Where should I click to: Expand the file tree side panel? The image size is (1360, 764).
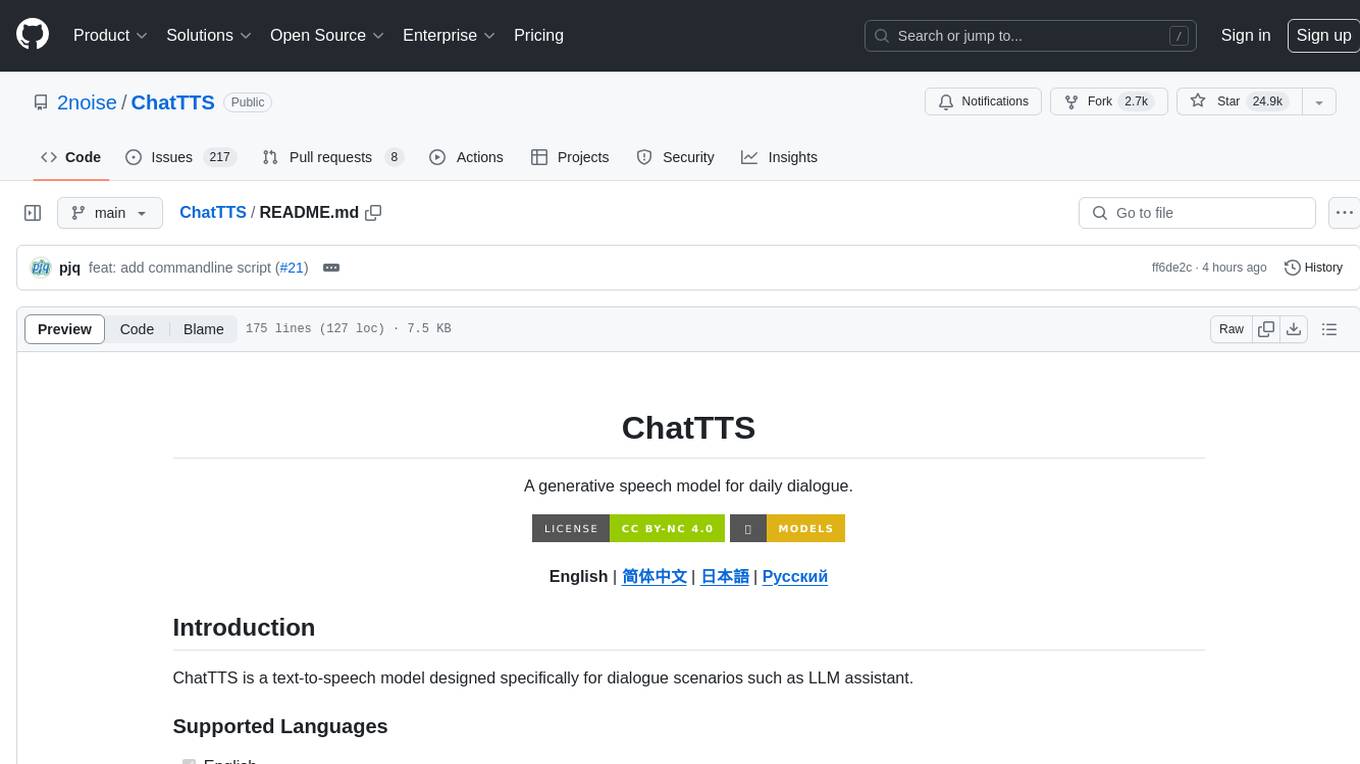[33, 213]
